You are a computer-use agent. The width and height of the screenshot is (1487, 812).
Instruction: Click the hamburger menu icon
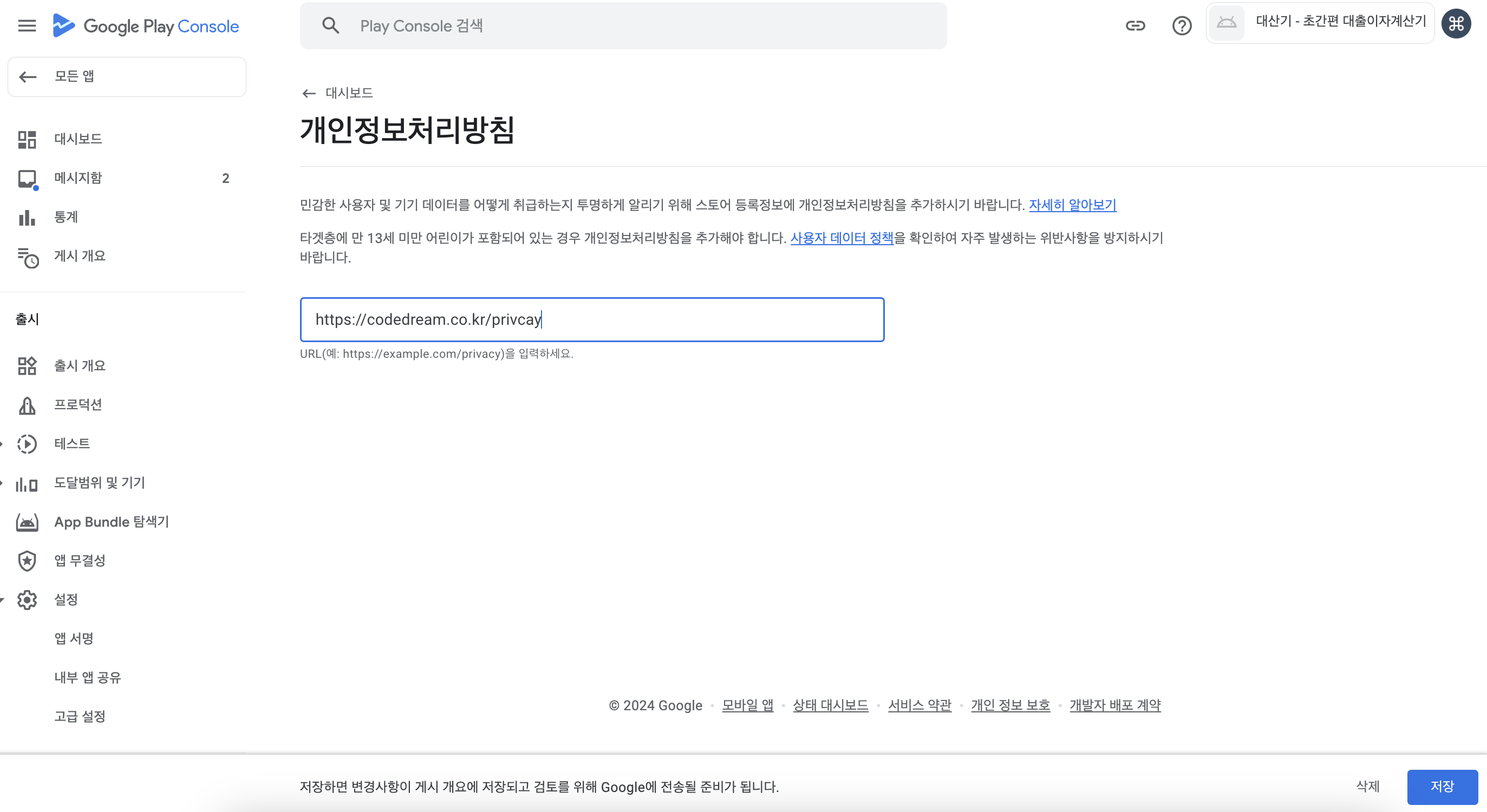27,26
